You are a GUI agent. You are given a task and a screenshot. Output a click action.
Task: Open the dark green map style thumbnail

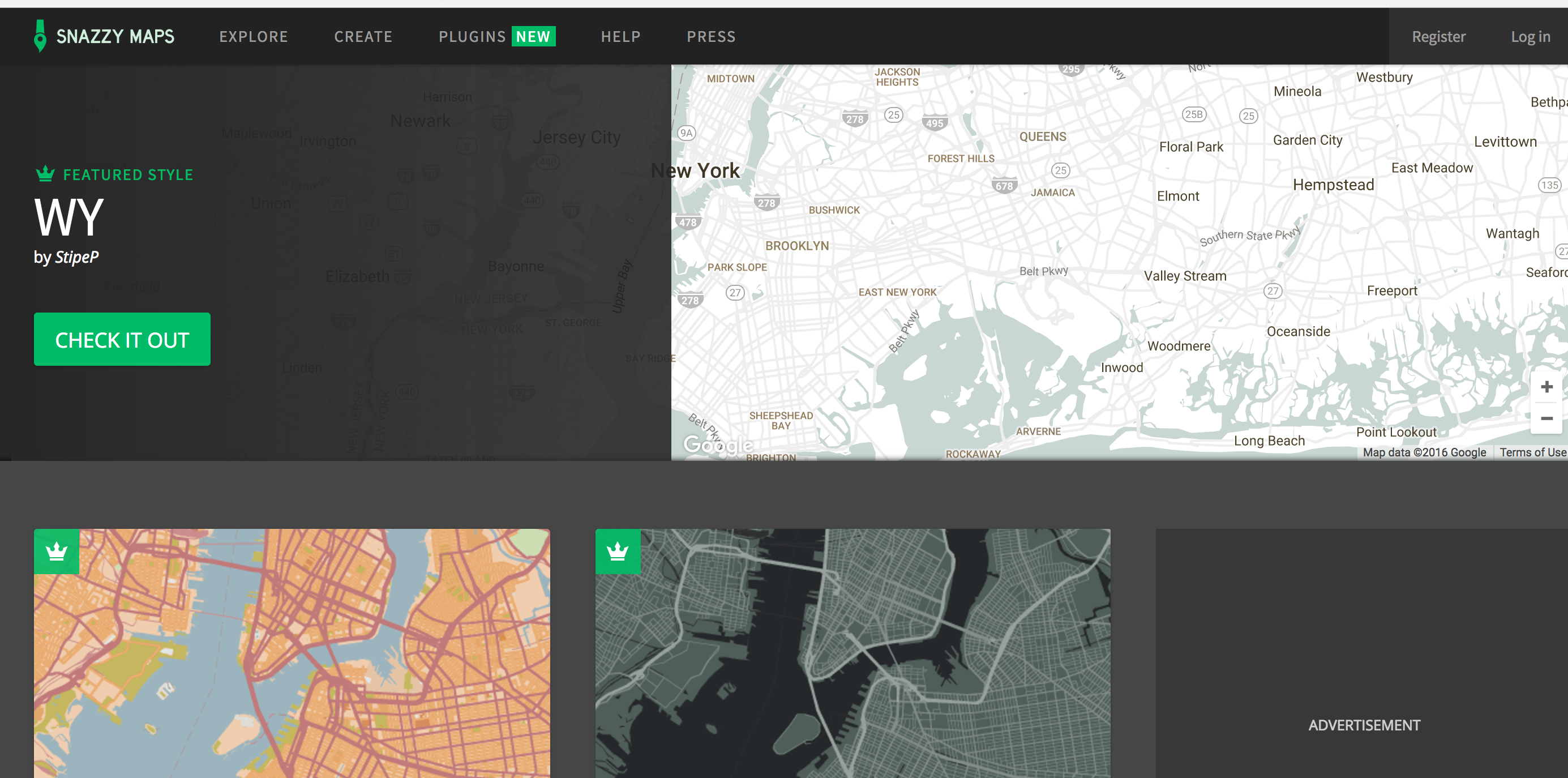click(853, 653)
